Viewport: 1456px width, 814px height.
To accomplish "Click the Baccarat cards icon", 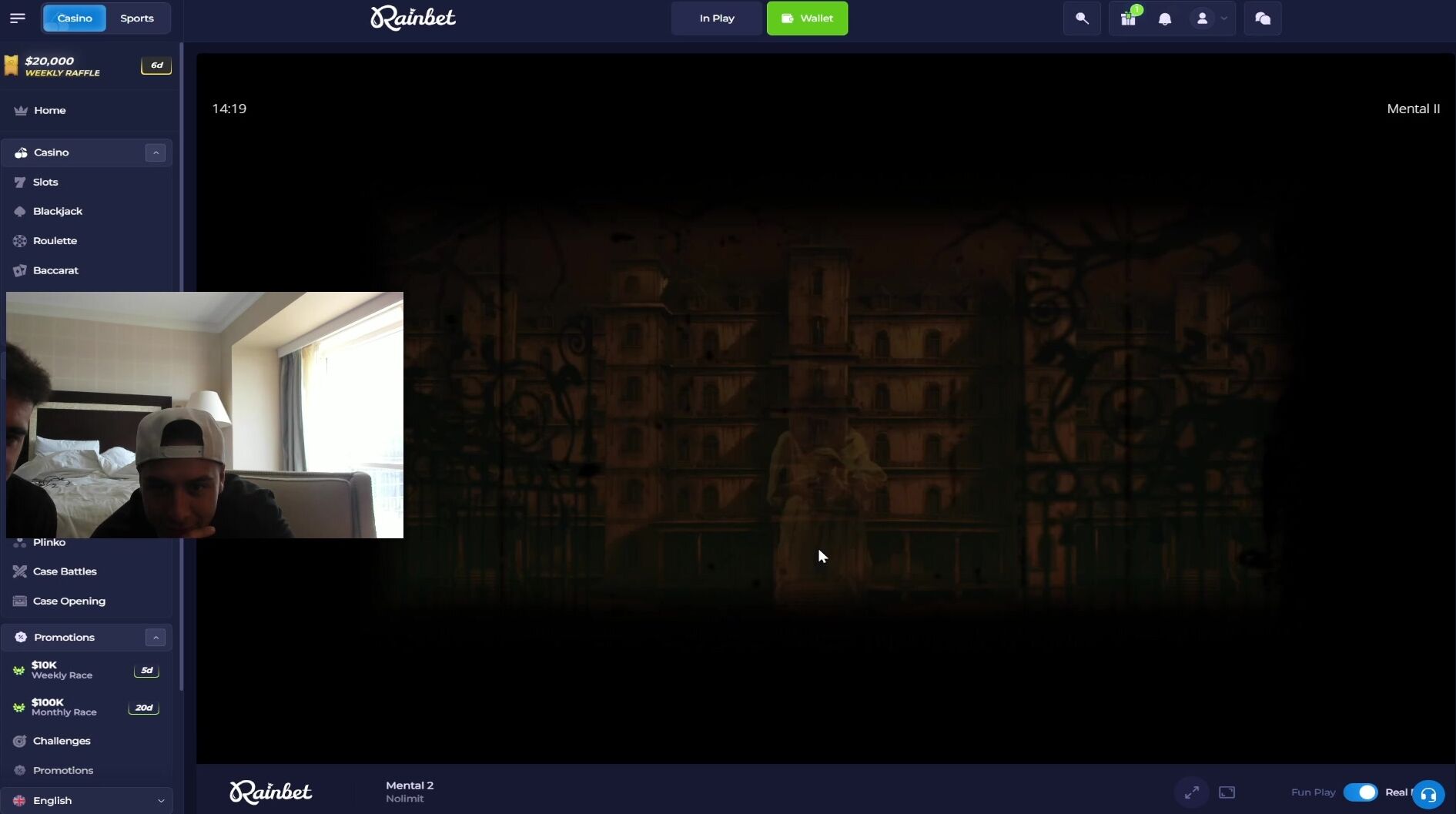I will point(20,270).
